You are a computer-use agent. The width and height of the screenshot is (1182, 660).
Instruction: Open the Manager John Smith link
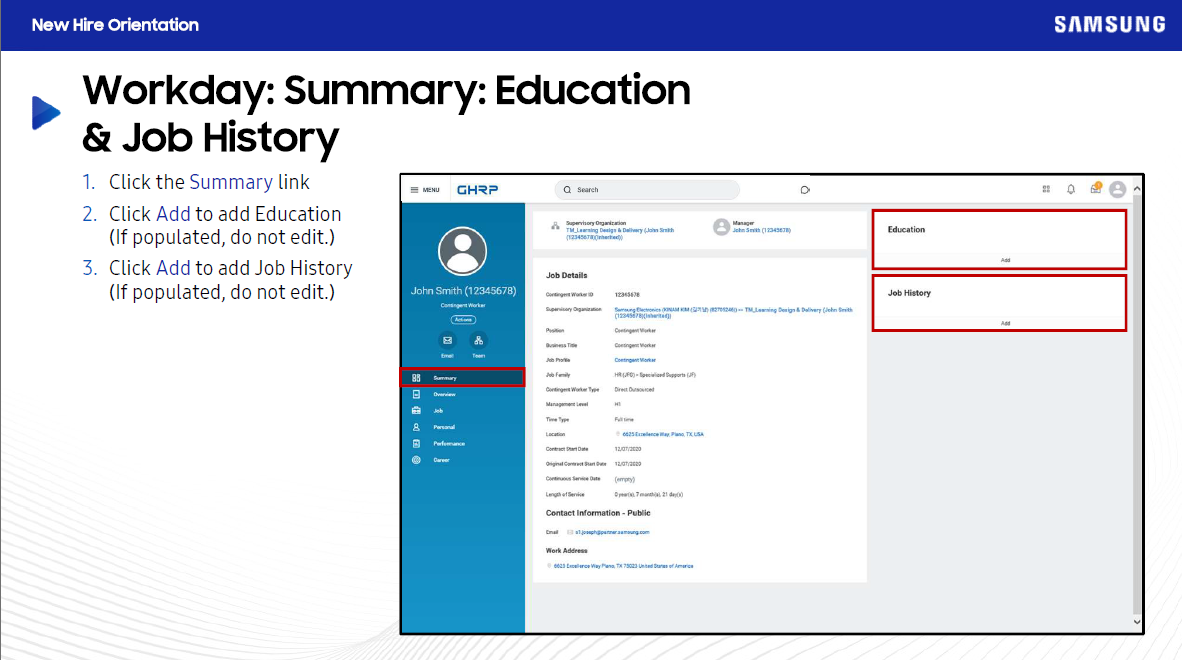click(x=761, y=230)
